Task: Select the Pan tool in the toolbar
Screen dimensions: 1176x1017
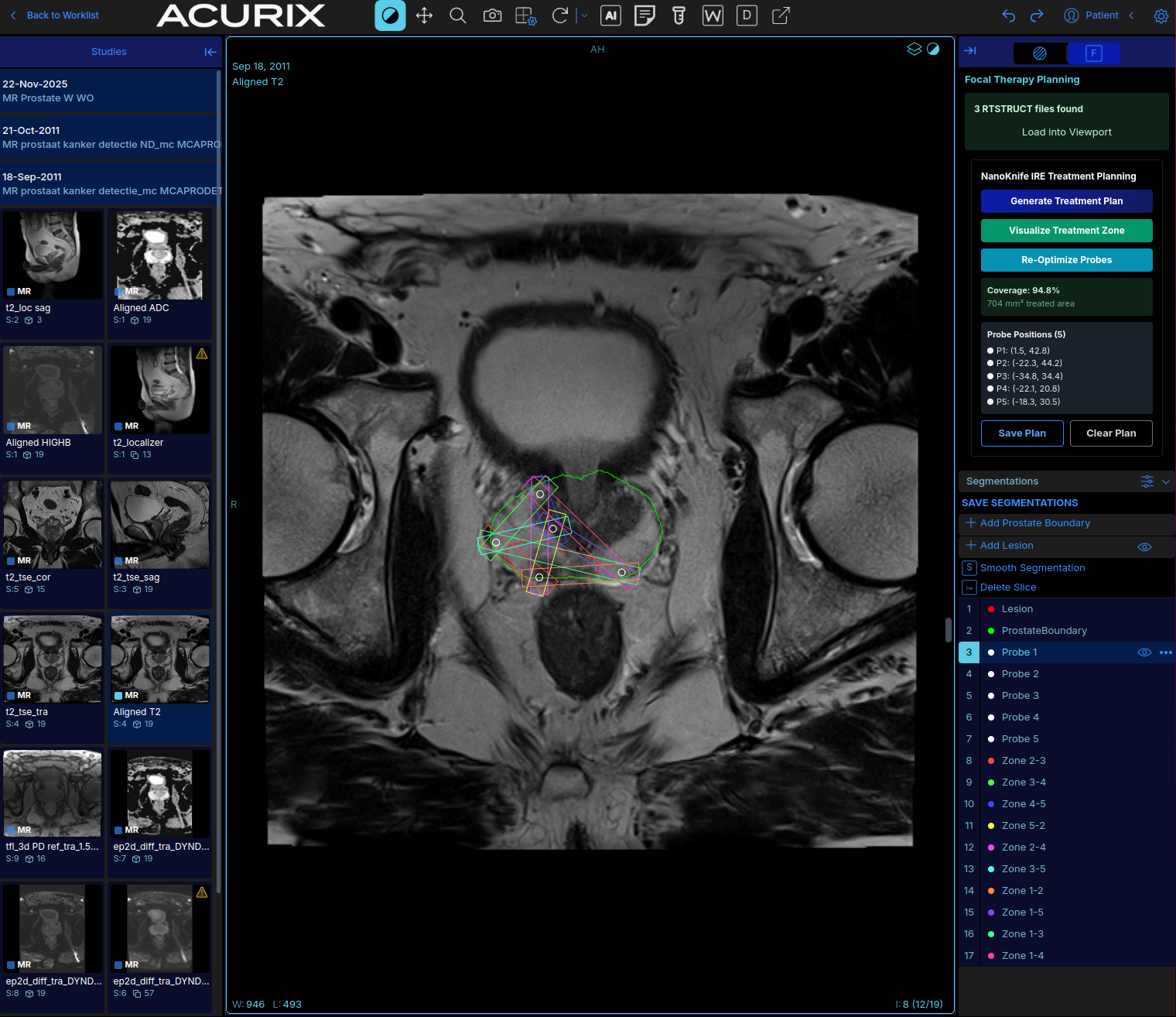Action: 424,15
